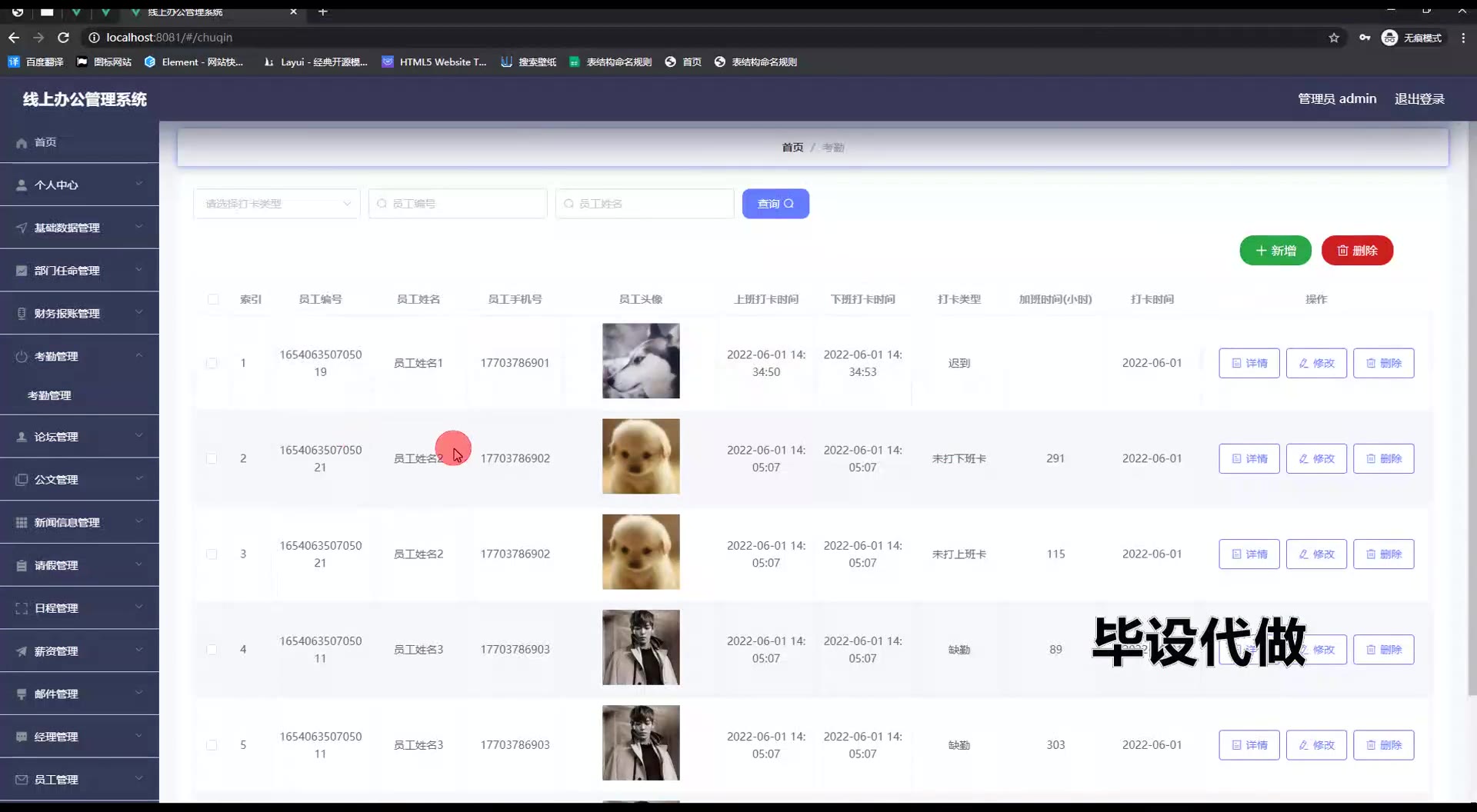Screen dimensions: 1477x812
Task: Click the icon next to 财务报账管理
Action: (22, 314)
